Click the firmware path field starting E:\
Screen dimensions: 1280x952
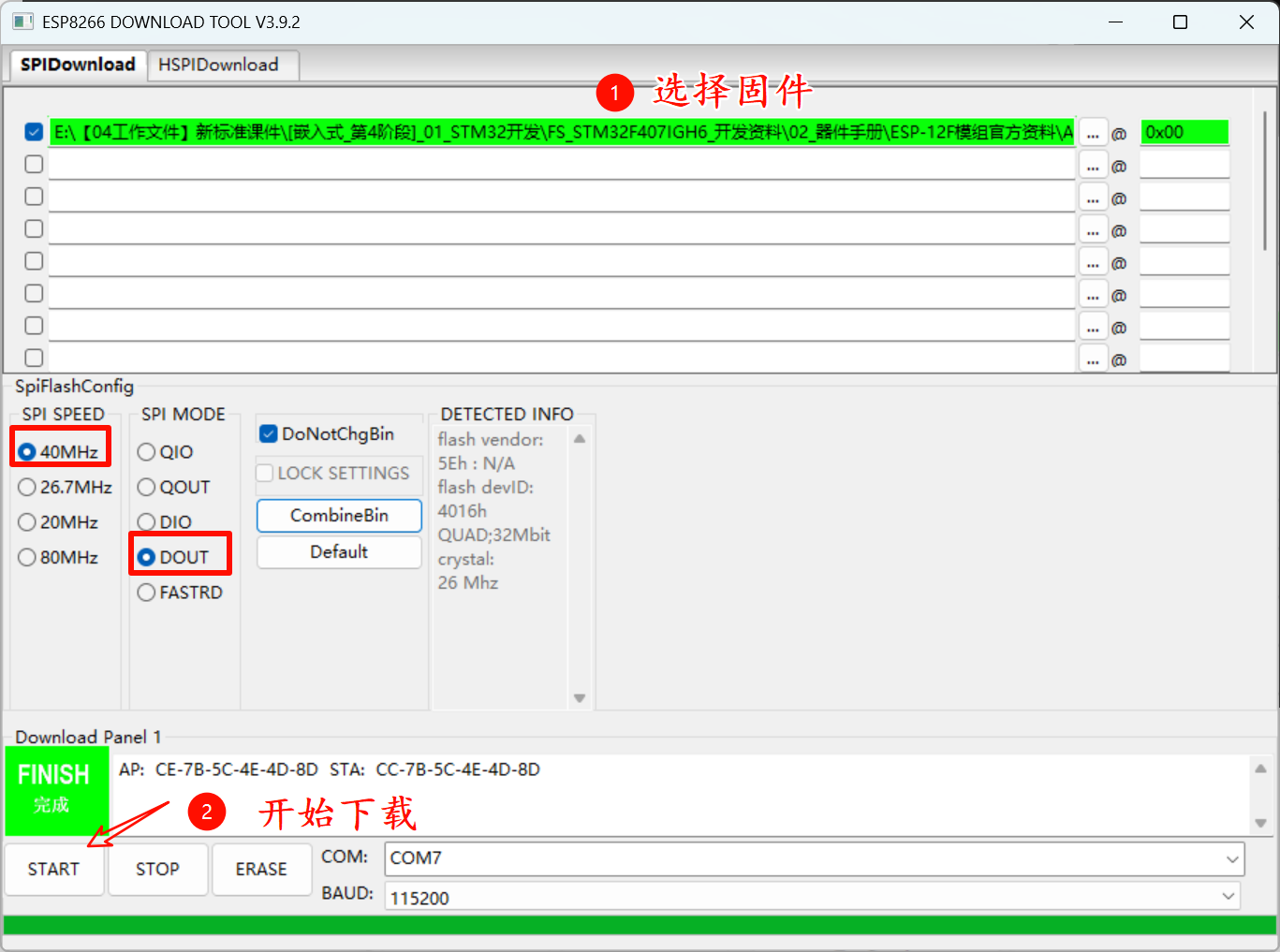[x=562, y=132]
